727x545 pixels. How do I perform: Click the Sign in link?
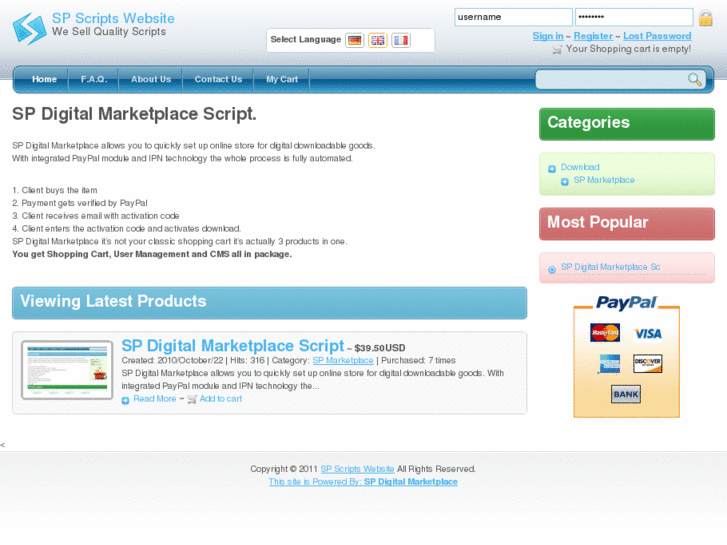coord(548,36)
